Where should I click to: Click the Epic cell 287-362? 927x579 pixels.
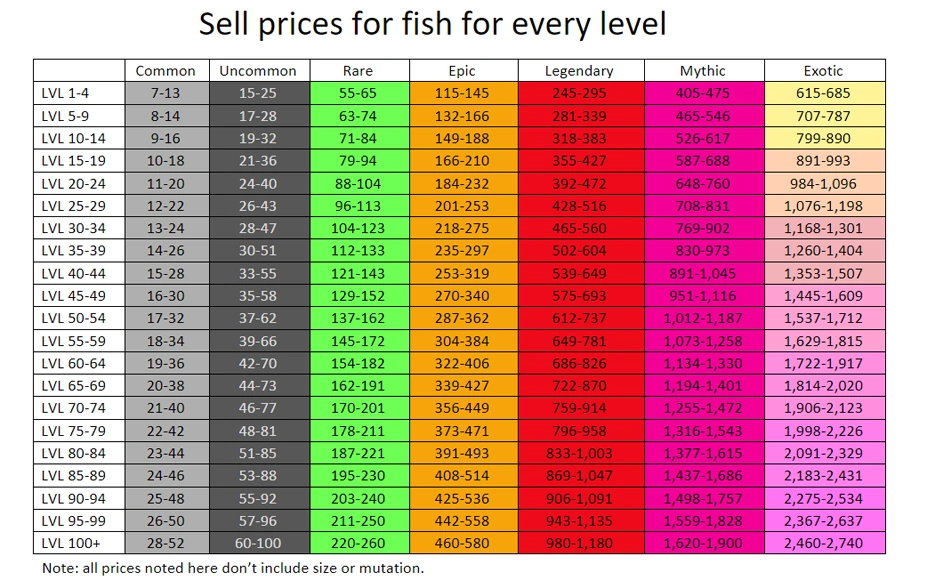click(x=462, y=318)
